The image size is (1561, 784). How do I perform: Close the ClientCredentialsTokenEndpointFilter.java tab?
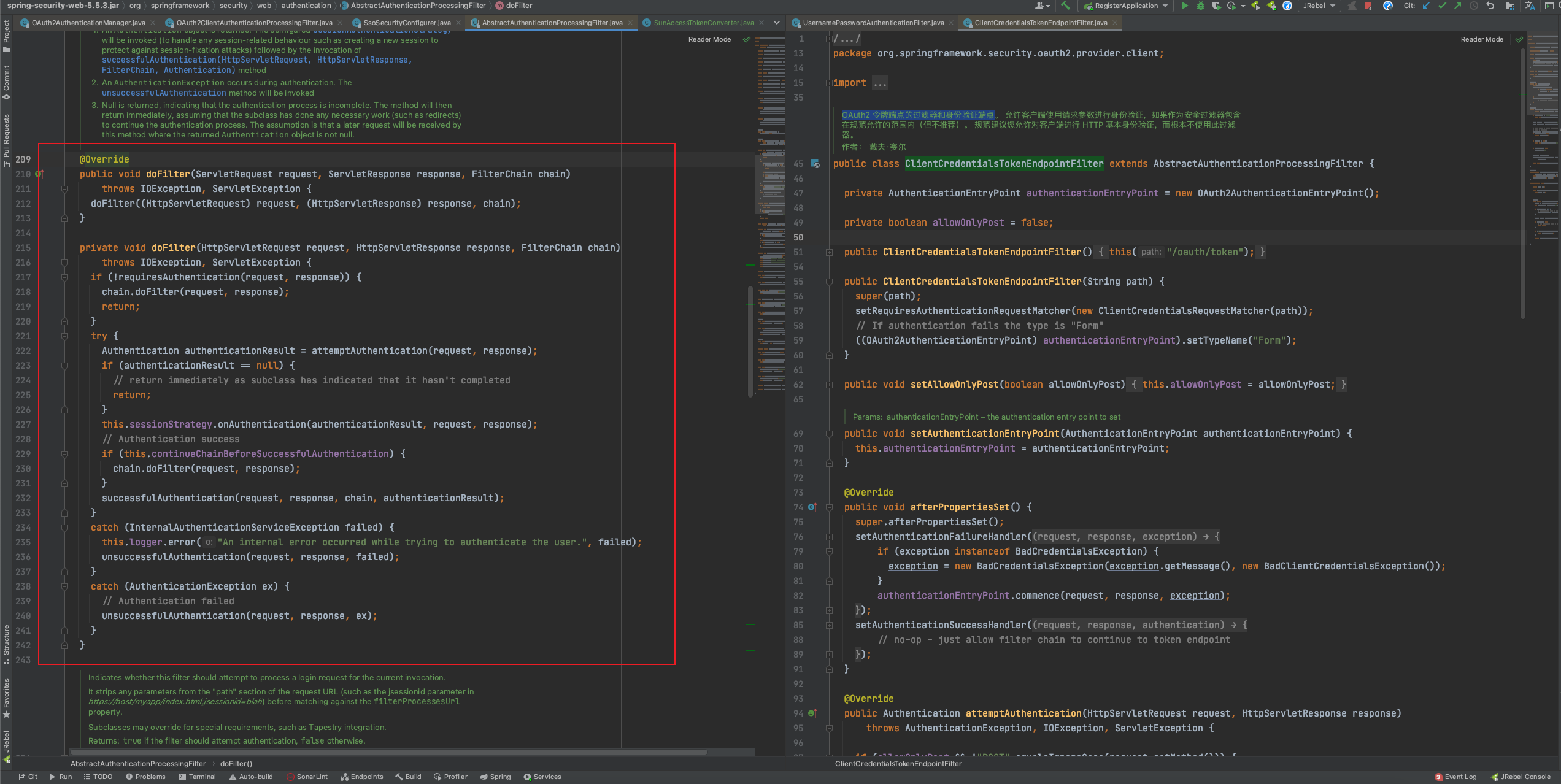(x=1115, y=23)
